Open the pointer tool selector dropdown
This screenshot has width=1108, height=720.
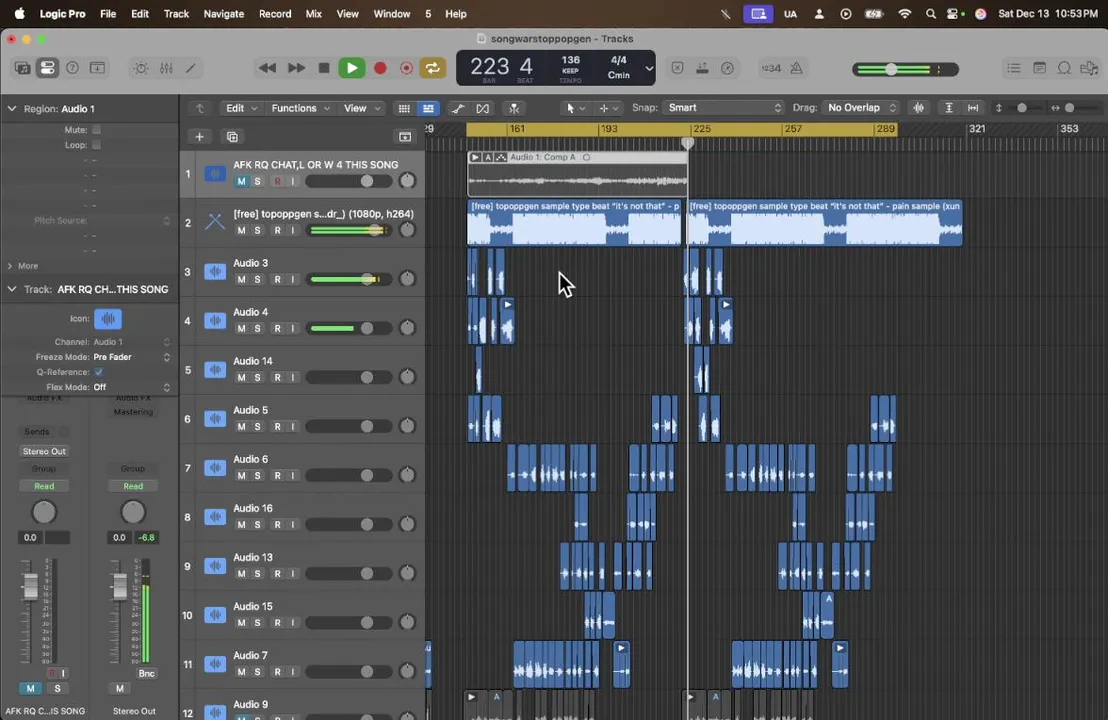[575, 108]
